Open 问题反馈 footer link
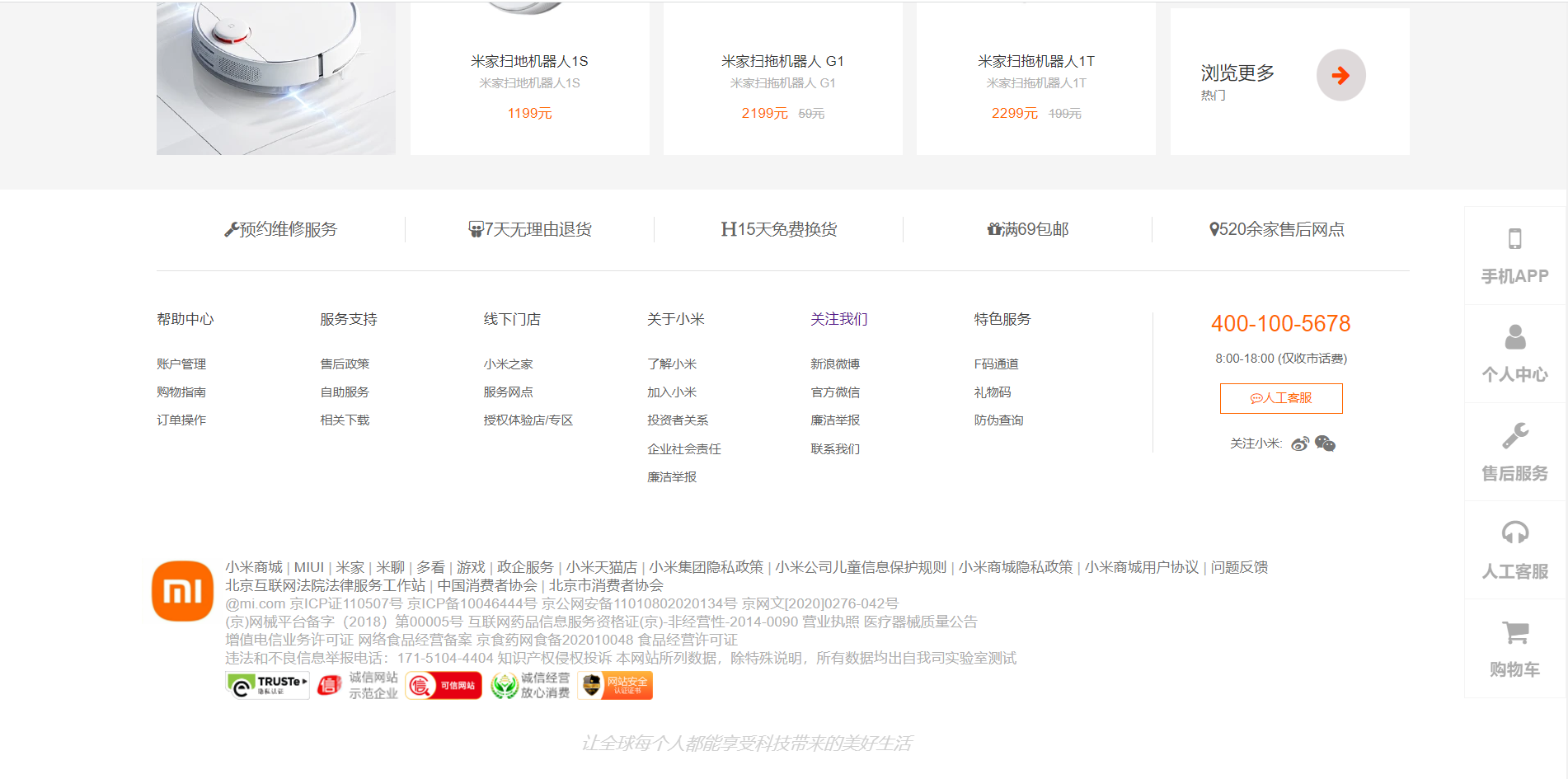This screenshot has height=779, width=1568. click(x=1239, y=567)
